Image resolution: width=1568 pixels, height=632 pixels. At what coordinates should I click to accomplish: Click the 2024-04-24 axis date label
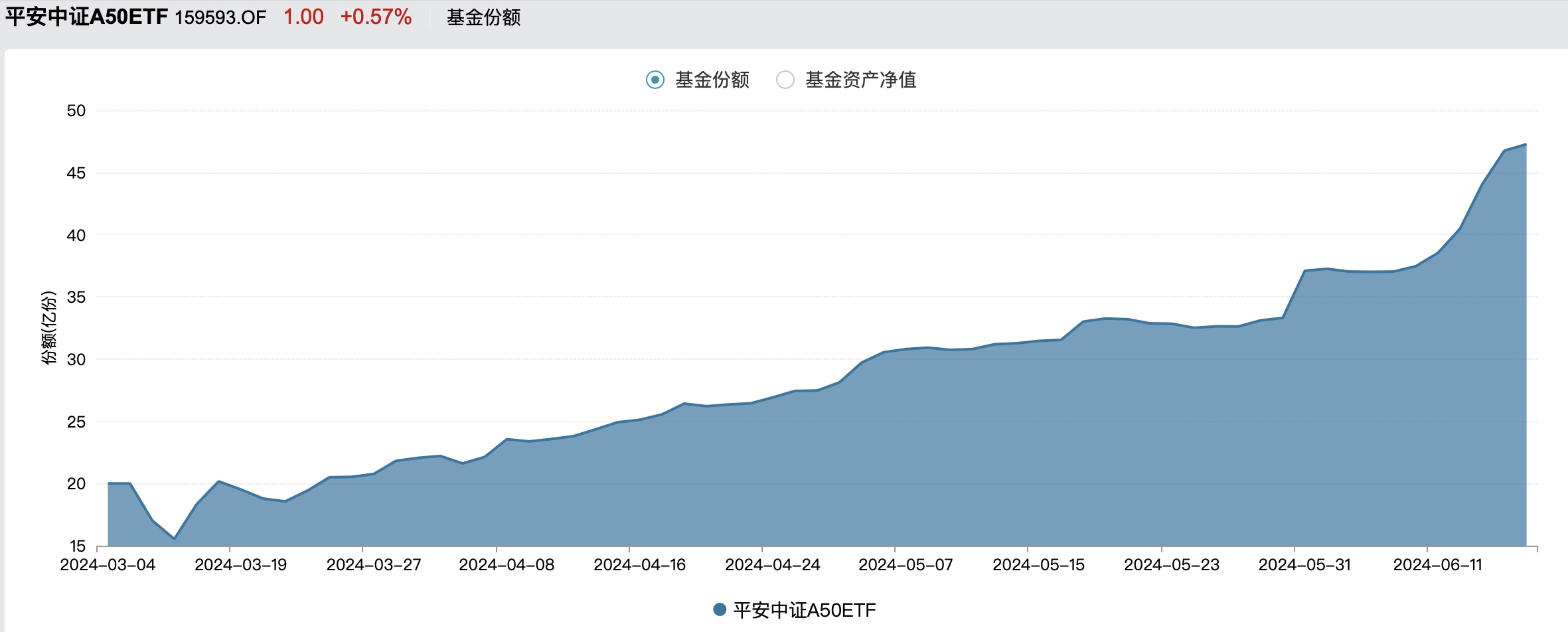click(773, 565)
